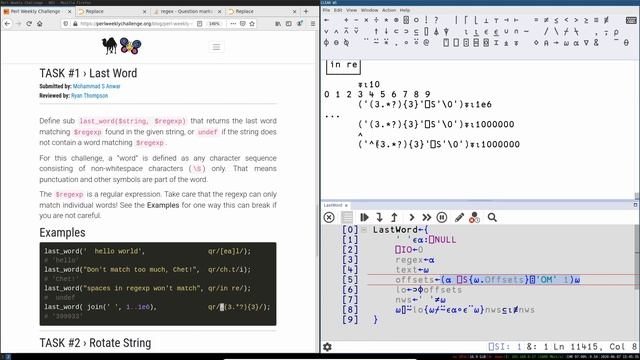The width and height of the screenshot is (640, 360).
Task: Click the maximize pane icon beside the LastWord tab row
Action: tap(636, 205)
